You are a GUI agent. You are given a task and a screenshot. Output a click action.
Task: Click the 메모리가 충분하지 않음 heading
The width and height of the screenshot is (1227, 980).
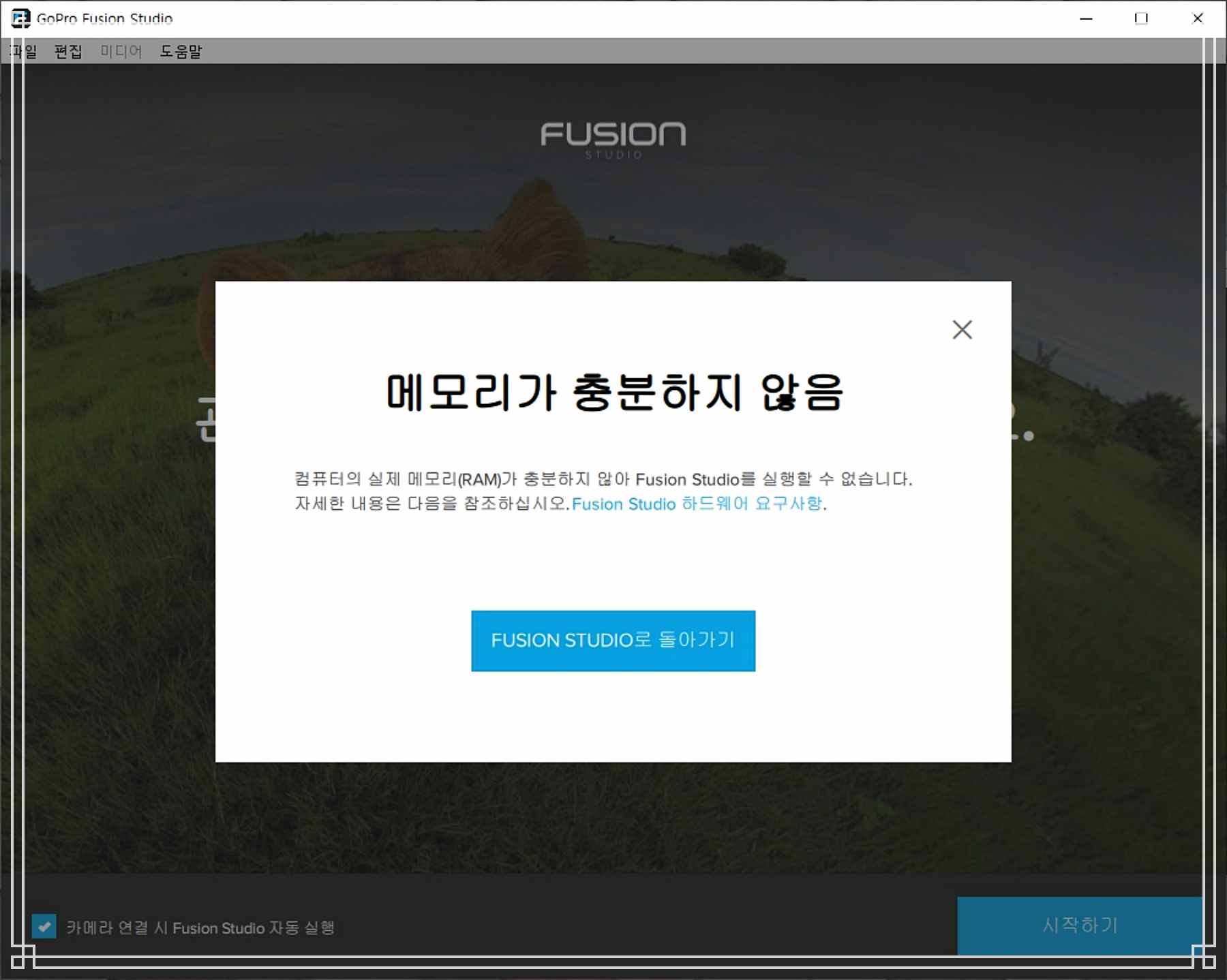pos(615,392)
